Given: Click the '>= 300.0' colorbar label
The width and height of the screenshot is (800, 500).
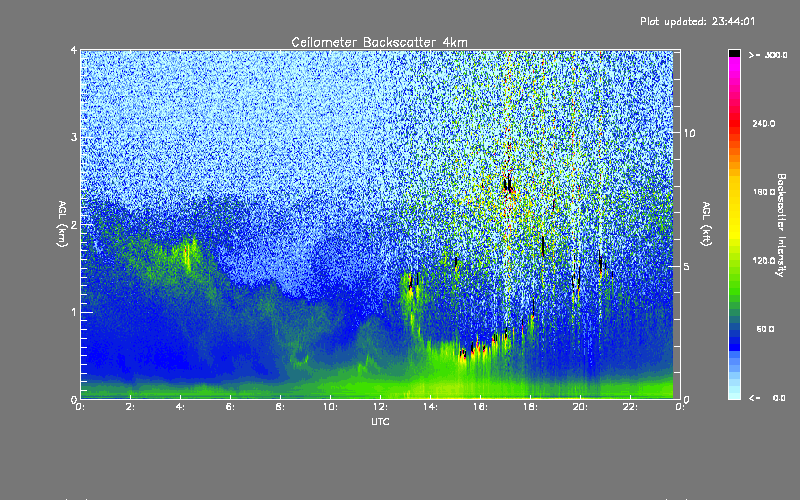Looking at the screenshot, I should pyautogui.click(x=768, y=55).
